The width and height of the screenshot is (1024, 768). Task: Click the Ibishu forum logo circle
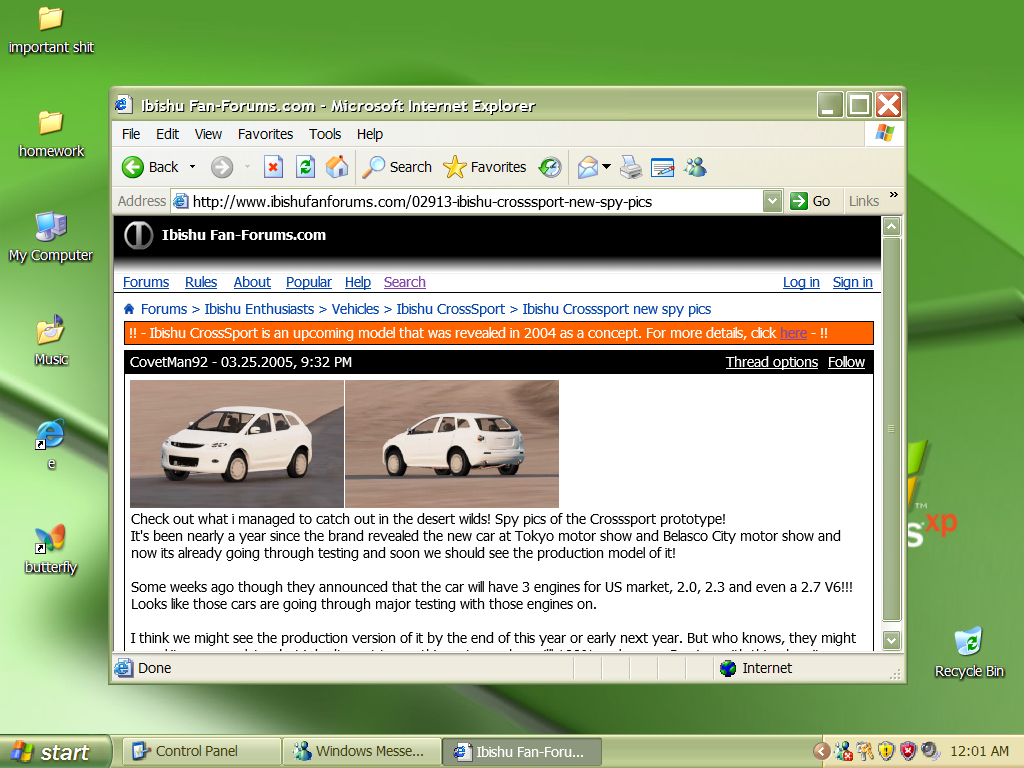(138, 235)
